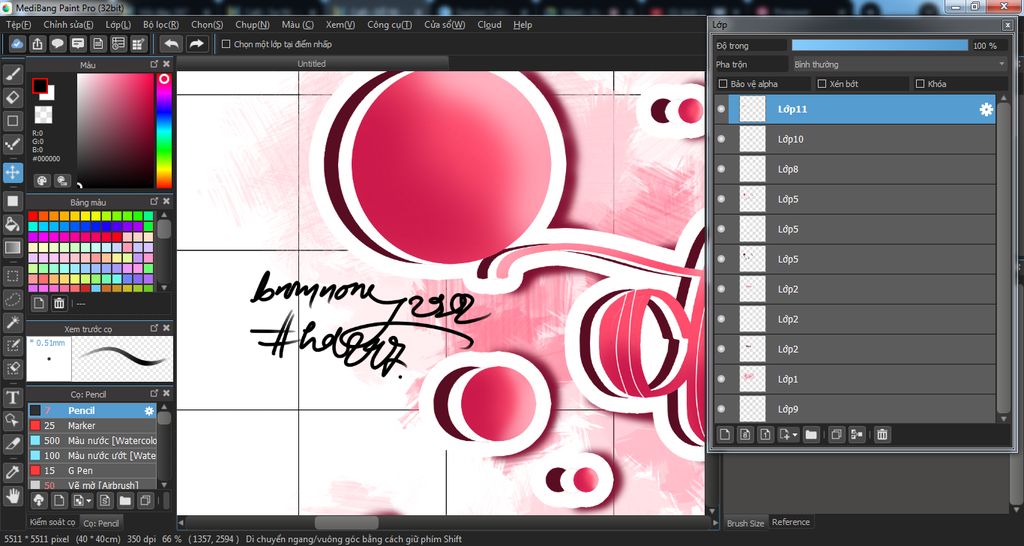Click the Undo arrow in toolbar
The image size is (1024, 546).
[172, 44]
